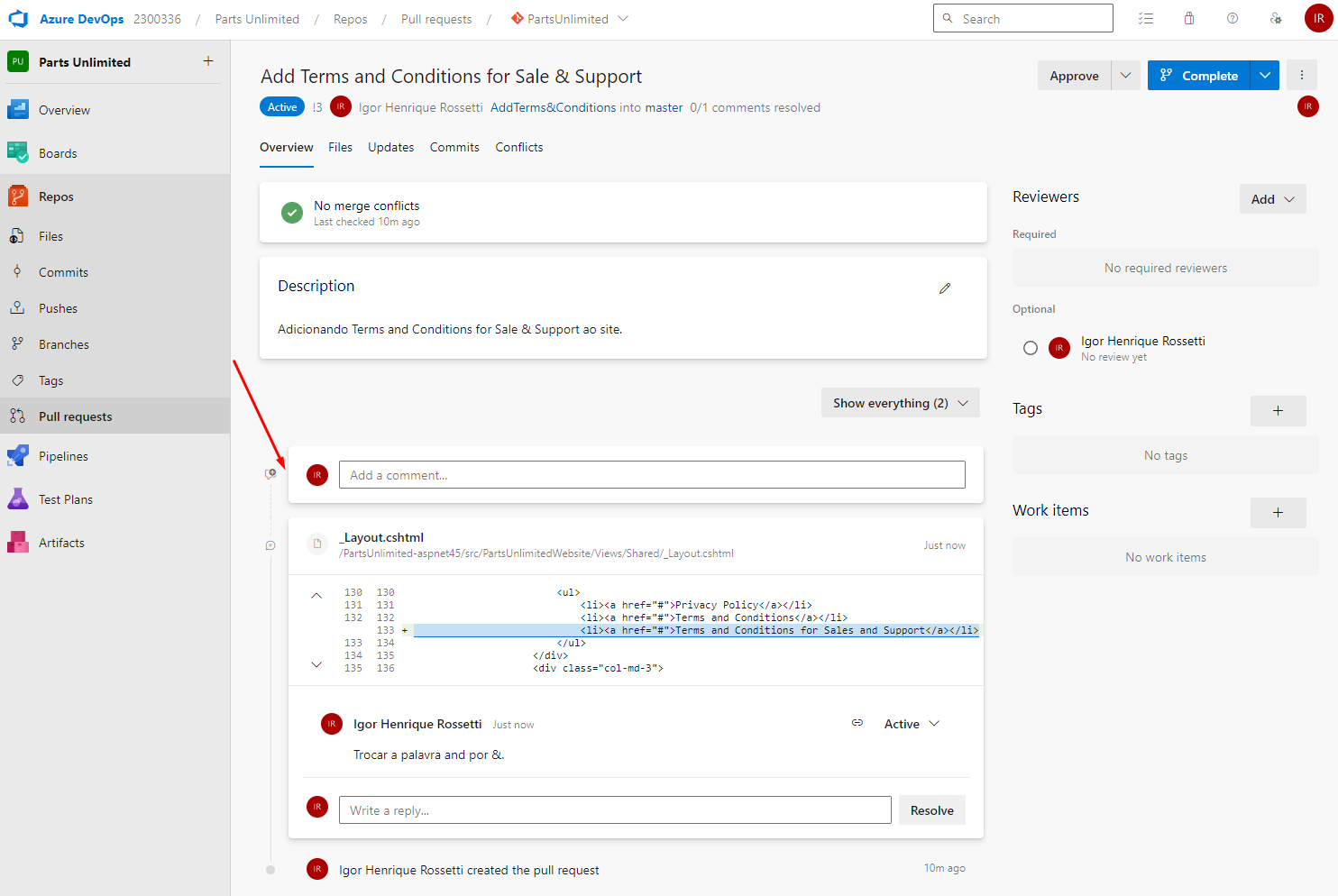Open Pipelines in the sidebar
The height and width of the screenshot is (896, 1338).
115,456
